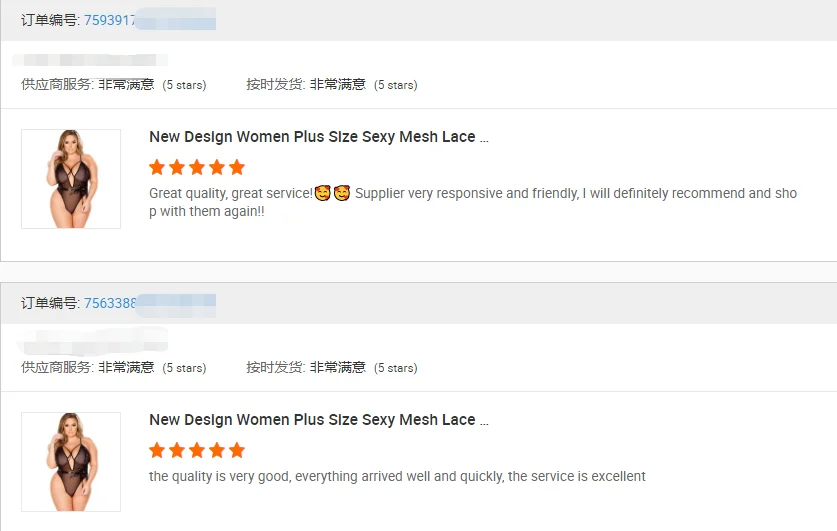Click the top order's 按时发货 rating 非常满意
The height and width of the screenshot is (531, 837).
click(338, 85)
